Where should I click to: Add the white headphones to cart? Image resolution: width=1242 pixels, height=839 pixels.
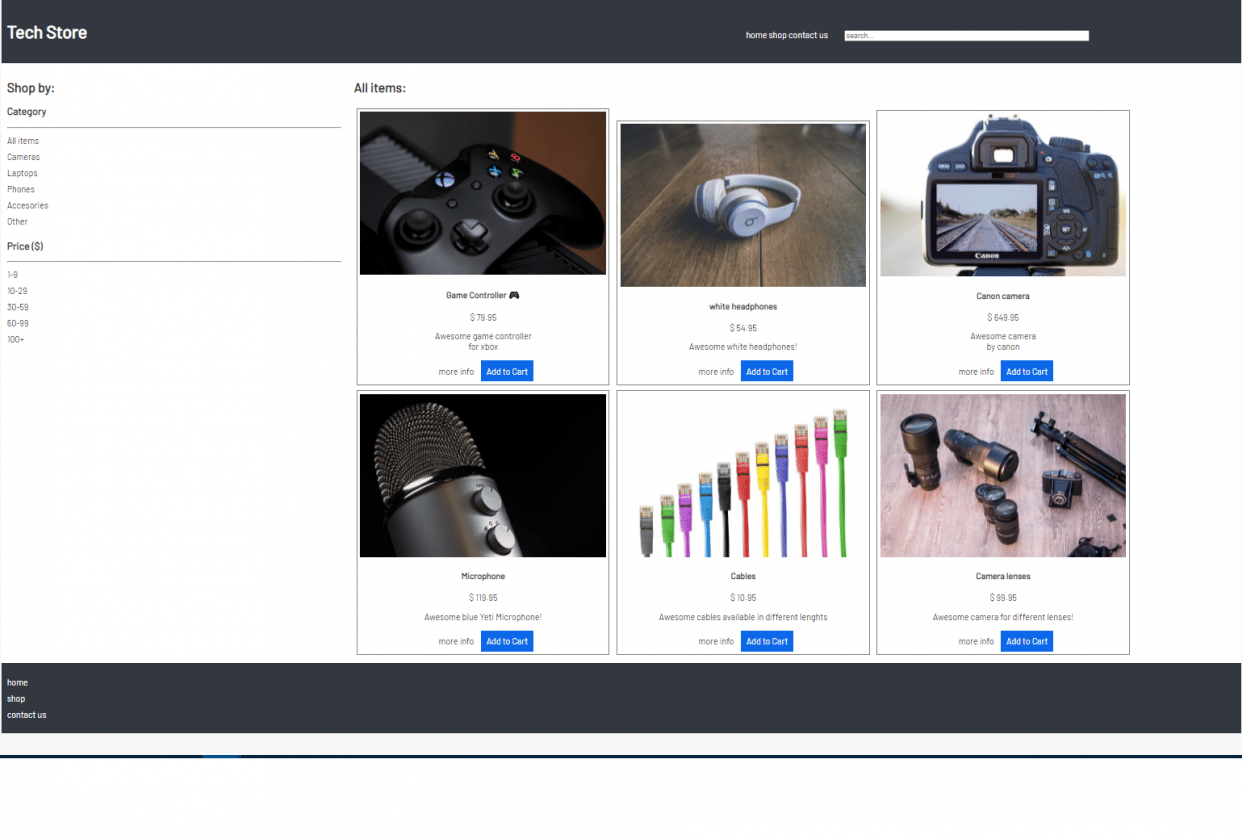click(766, 370)
